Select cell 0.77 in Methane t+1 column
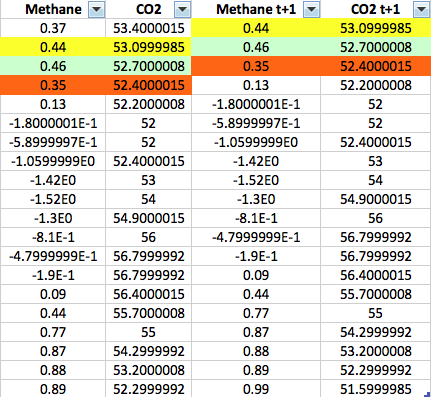Screen dimensions: 431x397 (x=256, y=313)
